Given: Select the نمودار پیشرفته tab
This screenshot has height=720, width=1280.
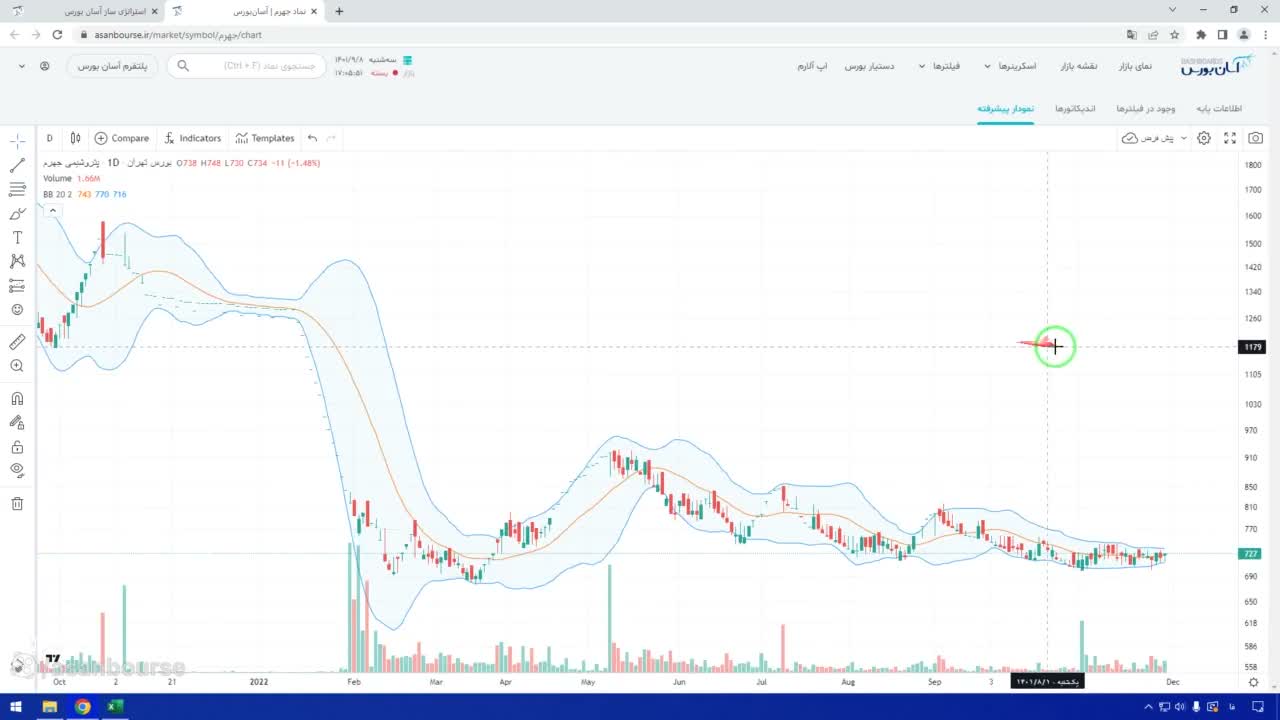Looking at the screenshot, I should pos(1006,108).
